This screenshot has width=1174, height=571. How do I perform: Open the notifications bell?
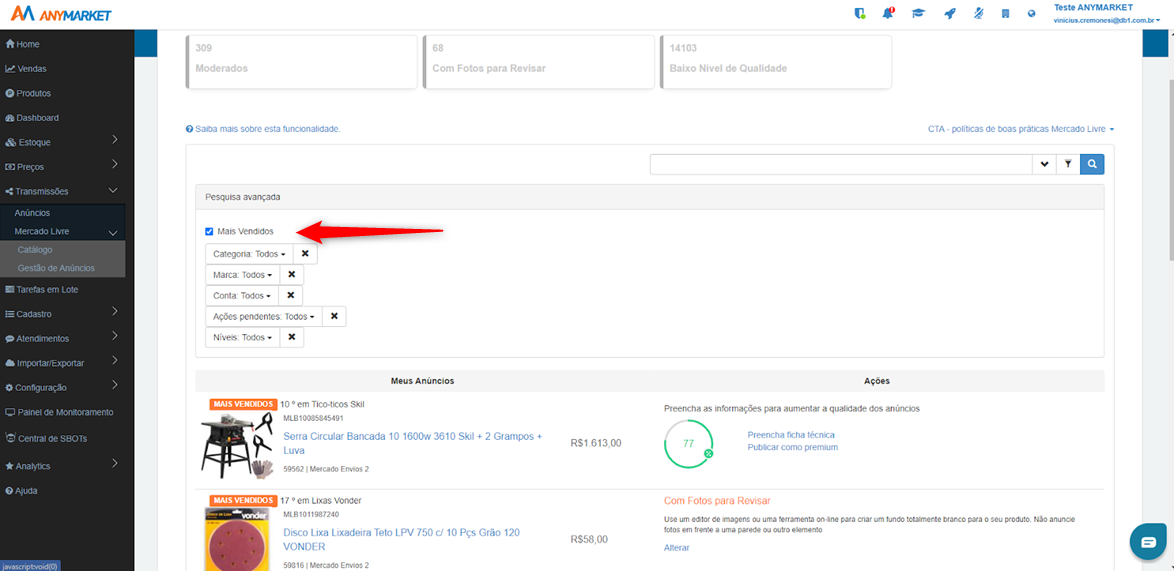(x=888, y=13)
